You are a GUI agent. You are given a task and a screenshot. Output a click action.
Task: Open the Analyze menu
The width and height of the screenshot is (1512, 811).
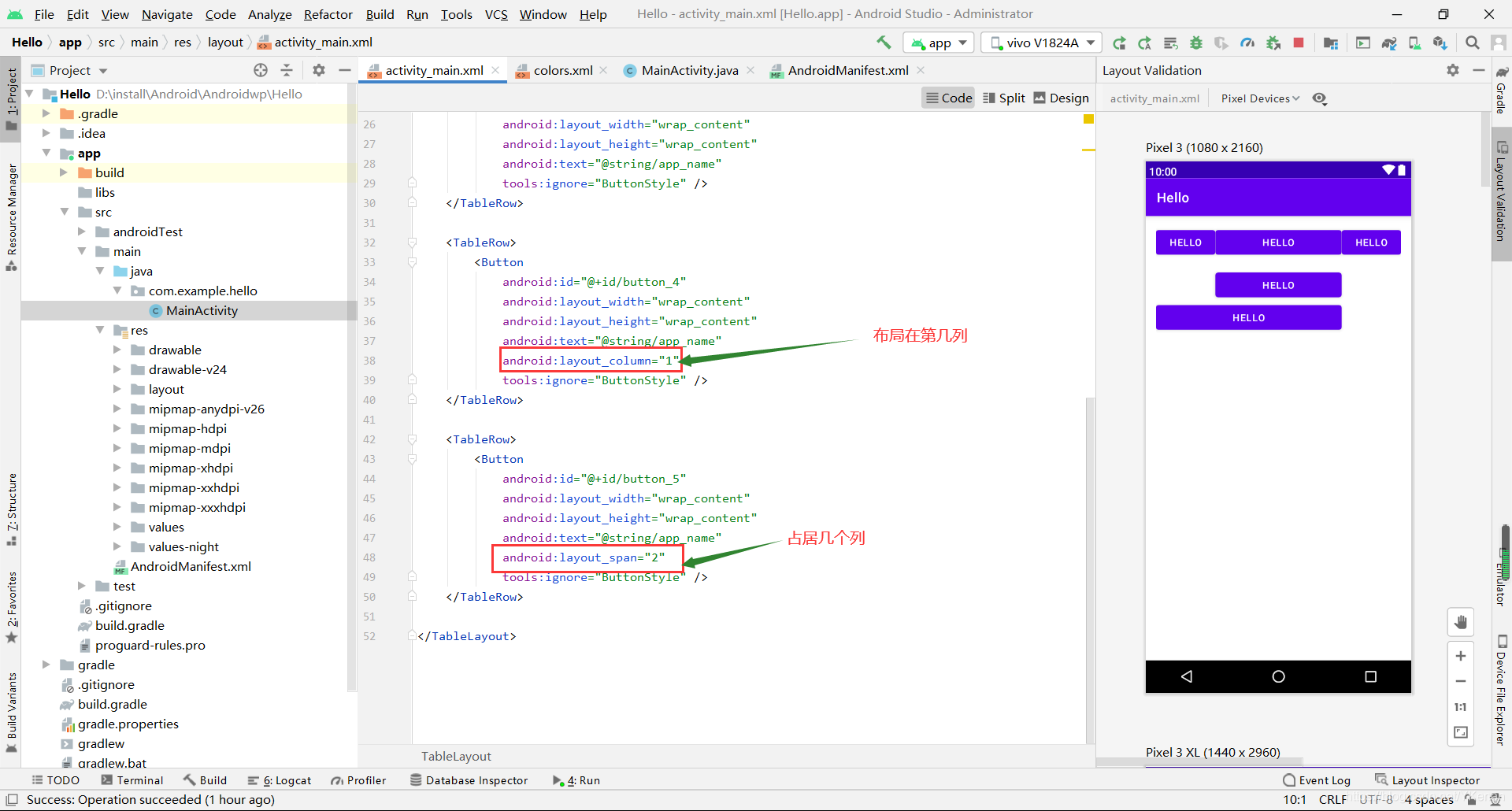pyautogui.click(x=269, y=14)
